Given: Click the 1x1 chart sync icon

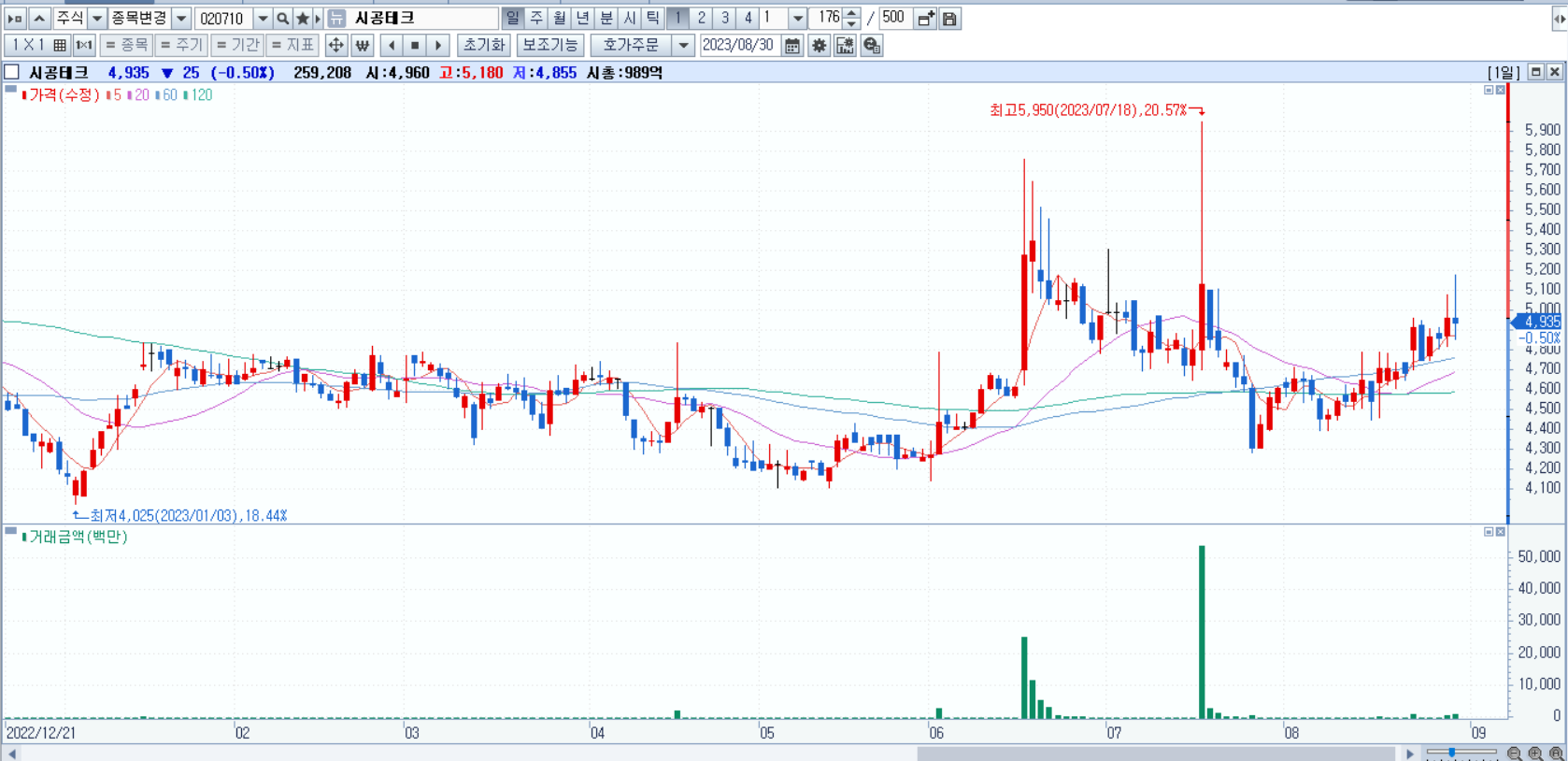Looking at the screenshot, I should (x=84, y=45).
